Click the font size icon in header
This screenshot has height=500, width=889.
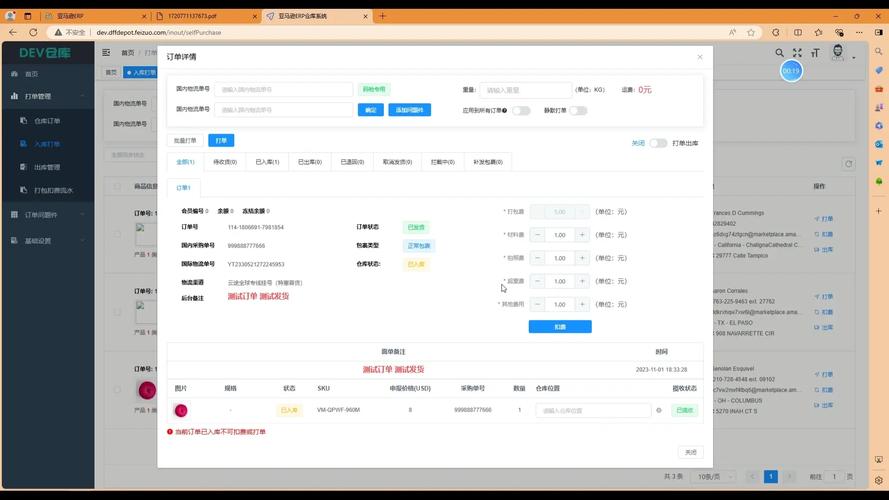pos(815,53)
